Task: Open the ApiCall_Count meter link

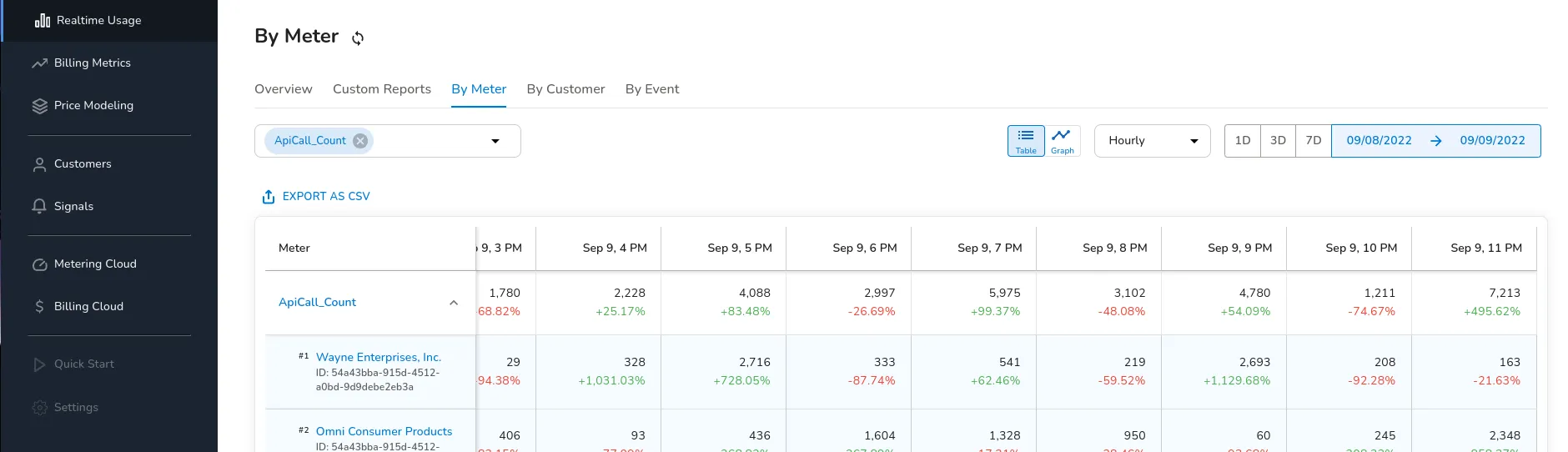Action: coord(317,303)
